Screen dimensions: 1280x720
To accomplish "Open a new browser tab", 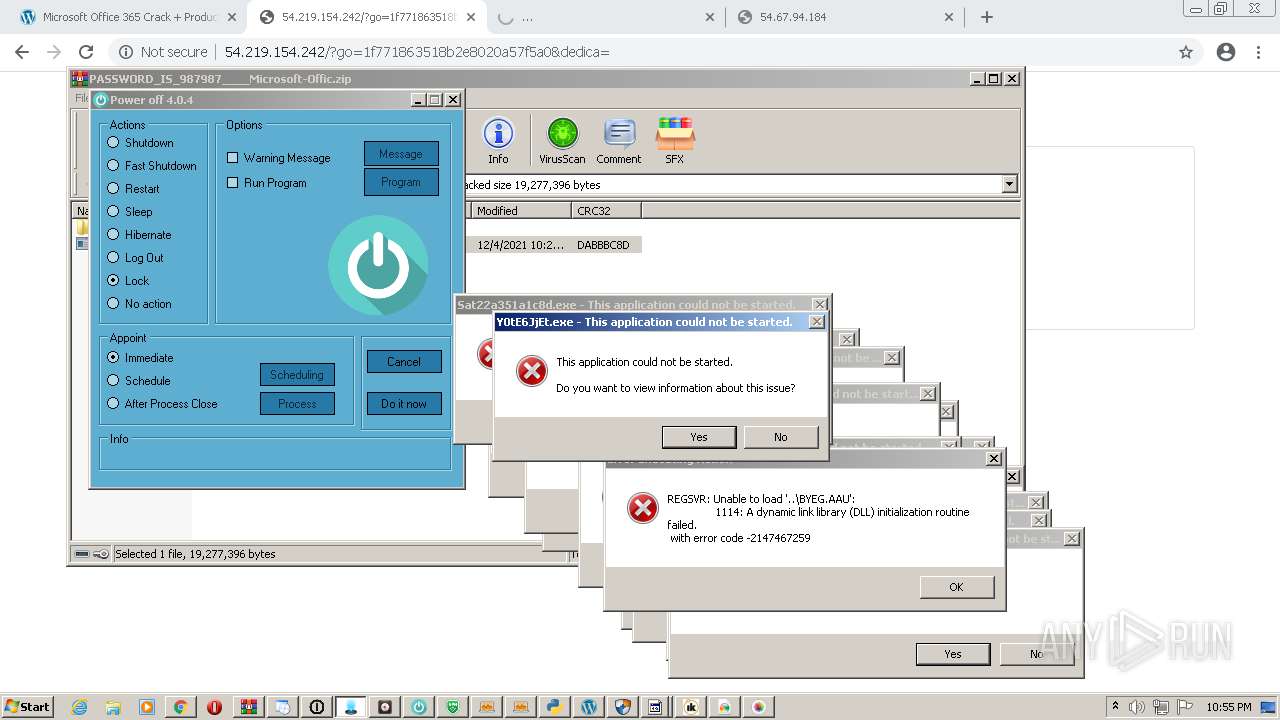I will click(987, 17).
